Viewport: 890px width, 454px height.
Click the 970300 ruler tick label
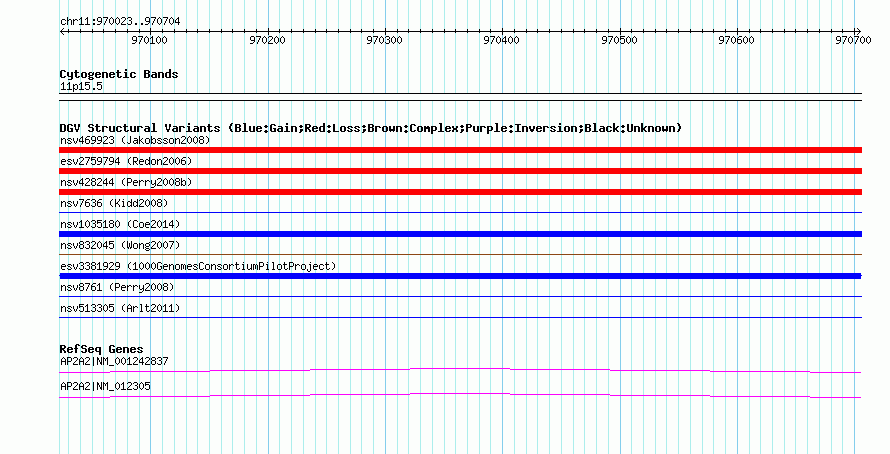pos(384,41)
